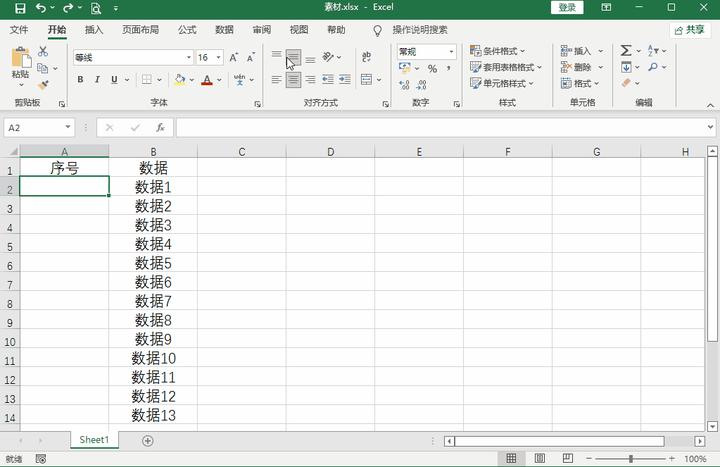
Task: Activate the Format Painter brush
Action: 43,85
